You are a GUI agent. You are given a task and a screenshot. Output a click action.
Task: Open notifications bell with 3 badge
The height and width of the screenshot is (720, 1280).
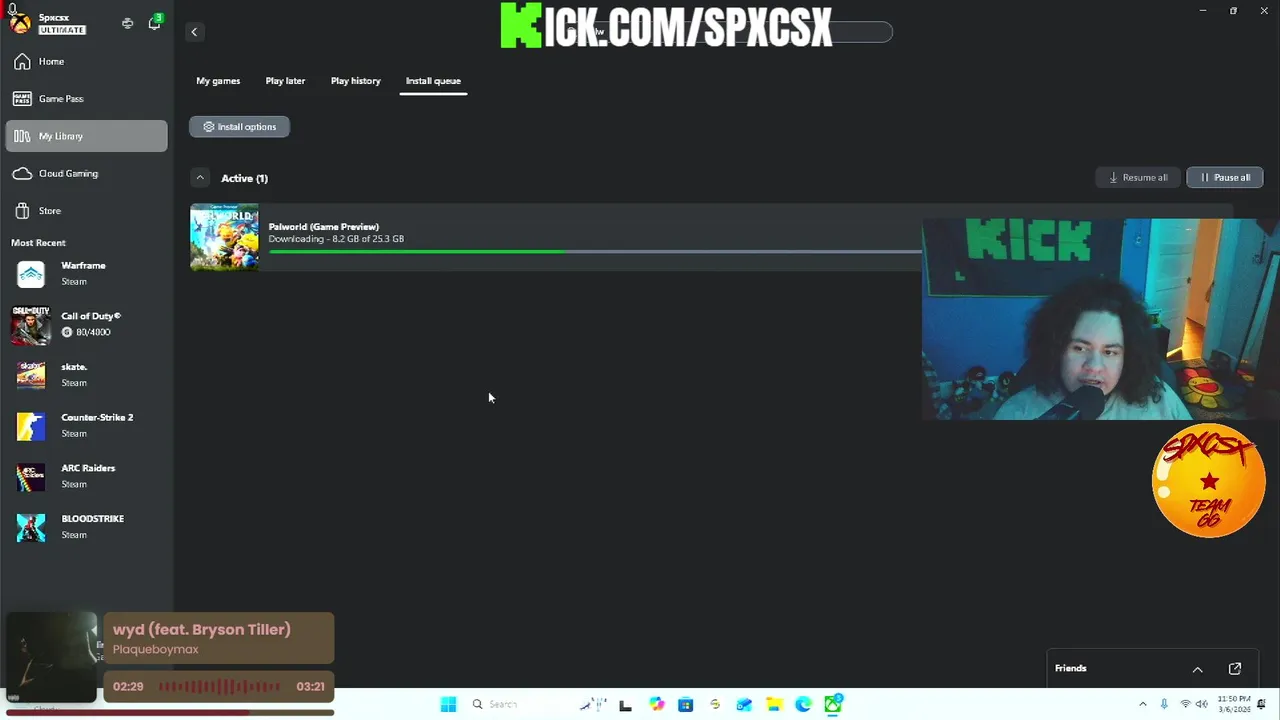(154, 23)
